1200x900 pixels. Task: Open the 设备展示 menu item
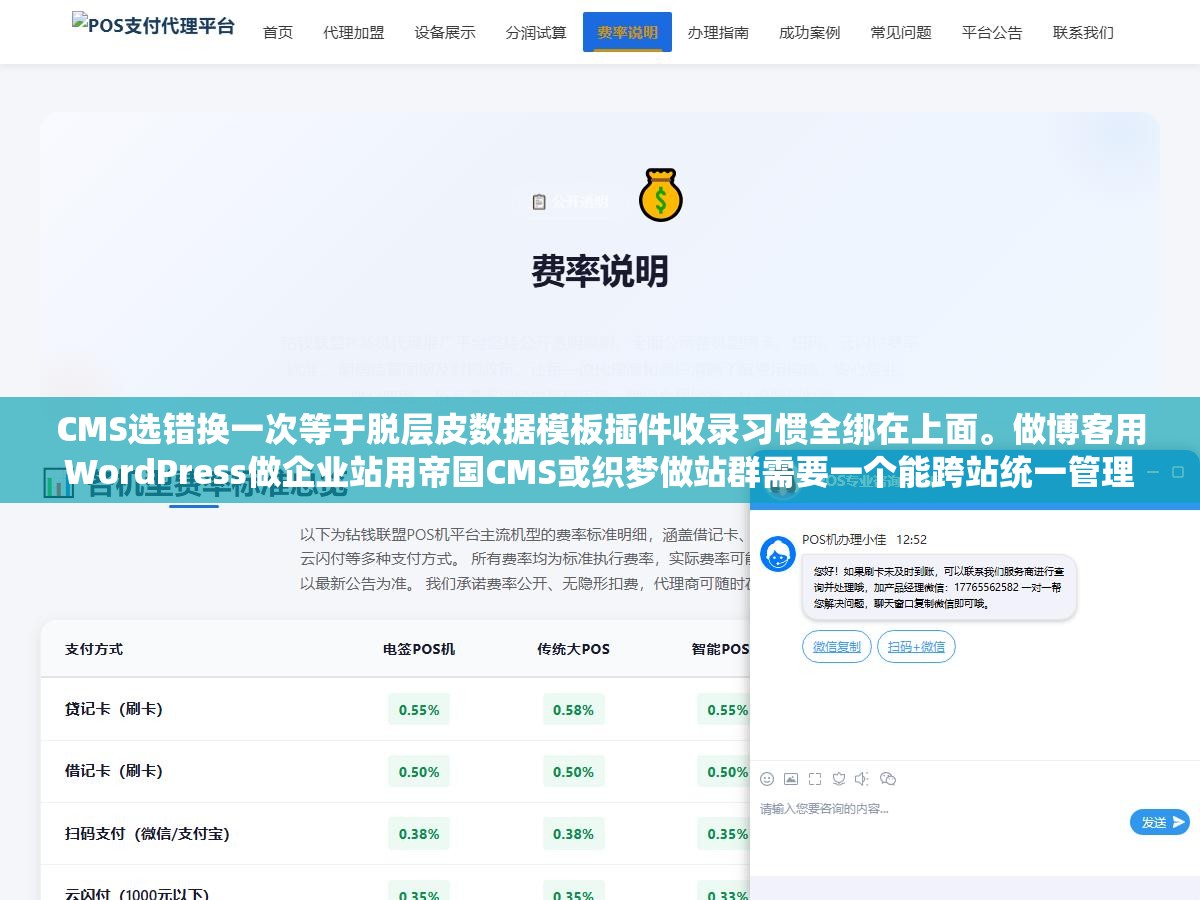click(x=445, y=32)
